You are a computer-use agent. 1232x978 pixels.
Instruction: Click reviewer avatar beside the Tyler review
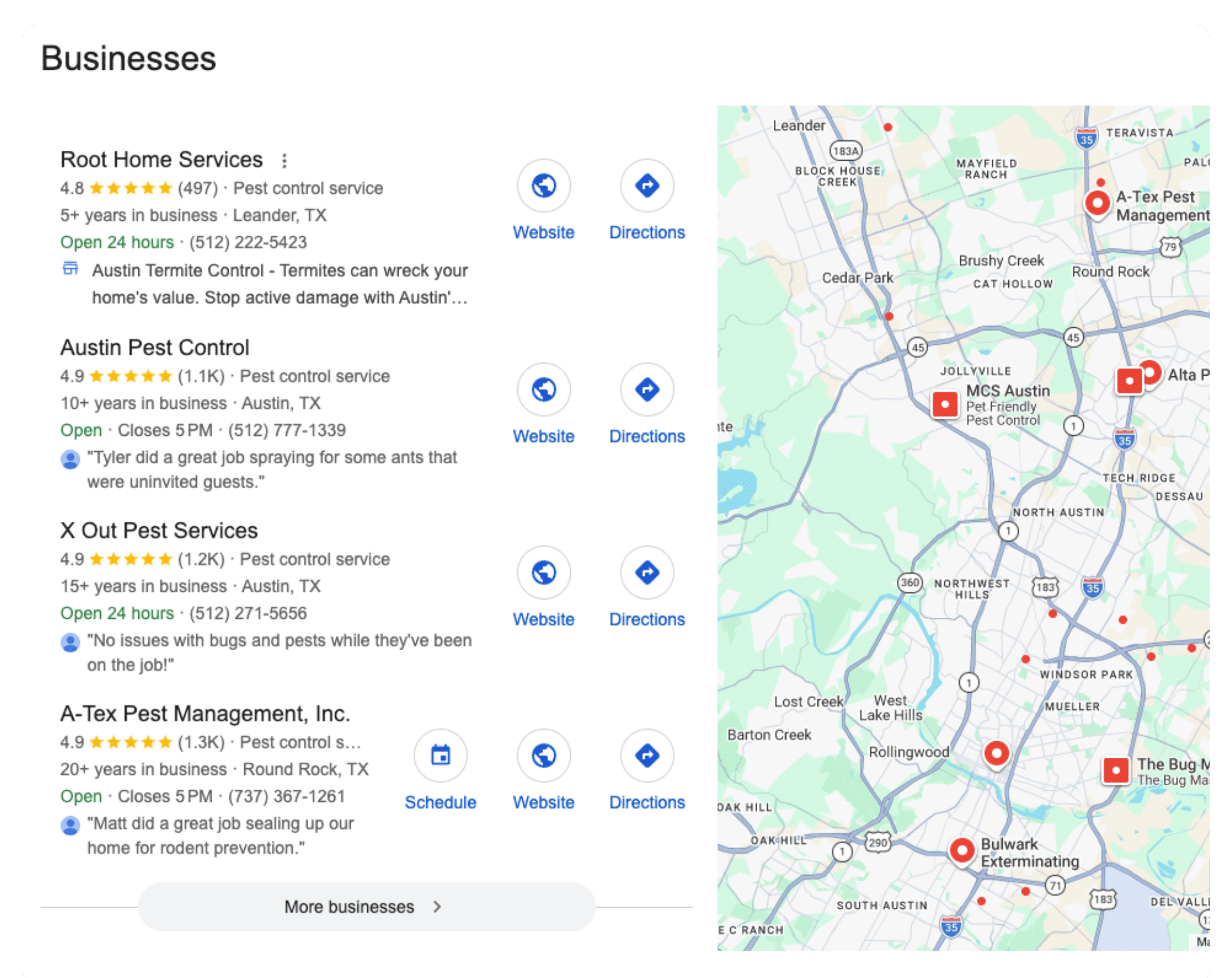click(70, 459)
